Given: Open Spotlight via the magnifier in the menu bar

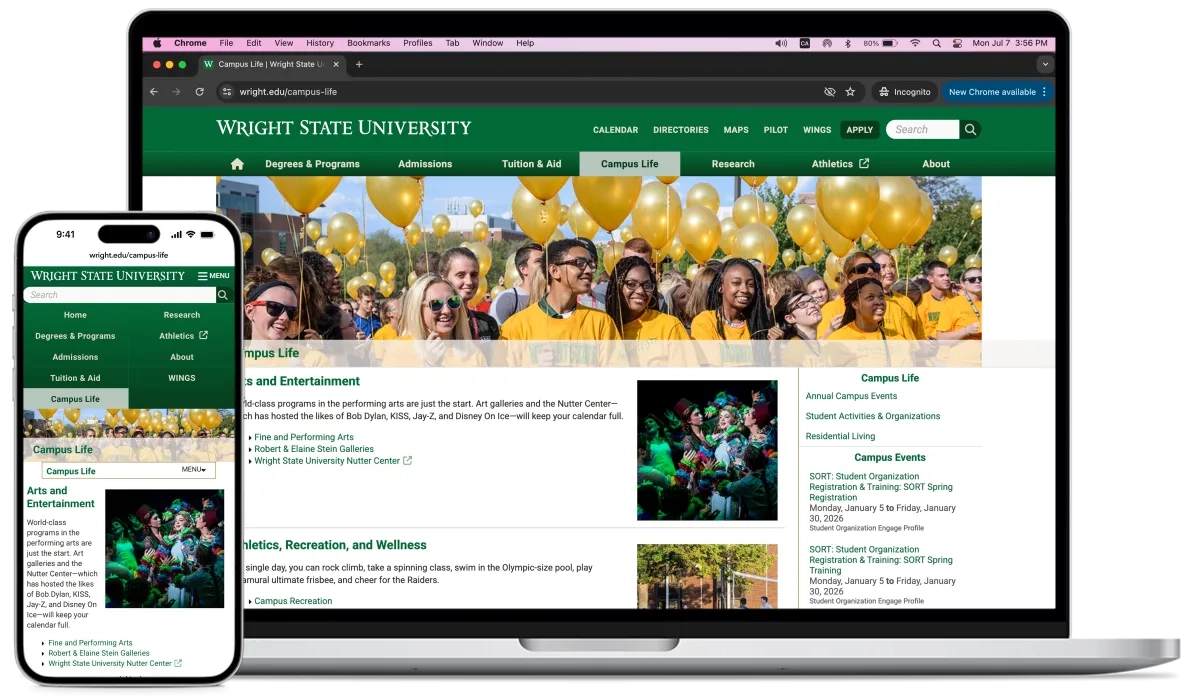Looking at the screenshot, I should tap(937, 43).
